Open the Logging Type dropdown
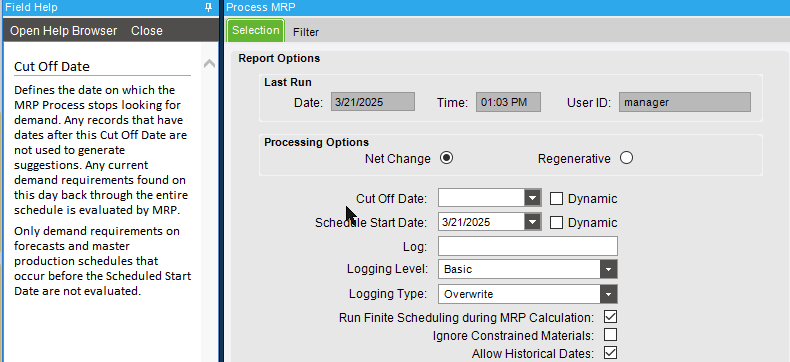Viewport: 790px width, 362px height. (x=608, y=294)
